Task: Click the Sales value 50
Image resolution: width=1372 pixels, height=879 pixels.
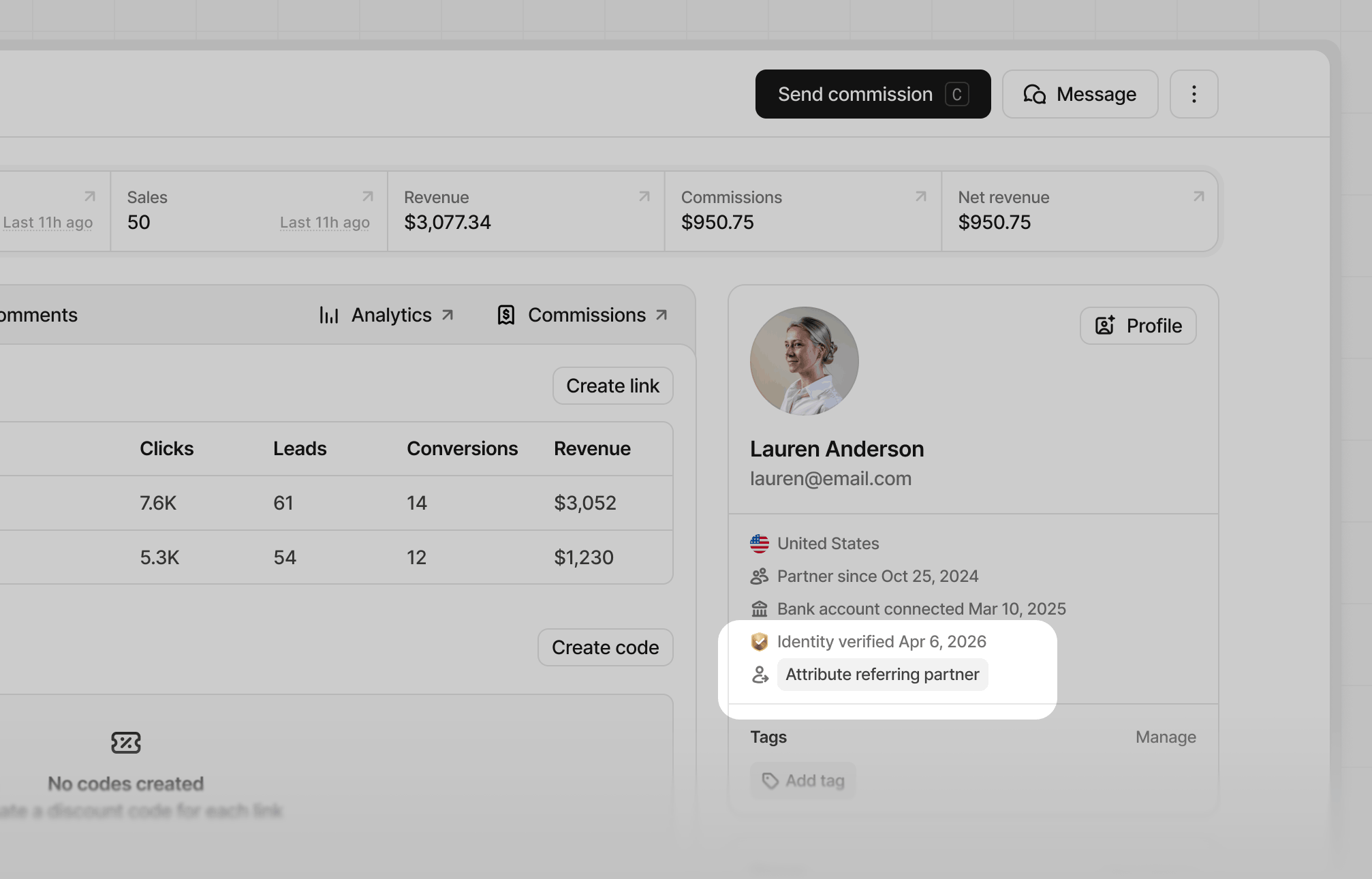Action: pos(139,222)
